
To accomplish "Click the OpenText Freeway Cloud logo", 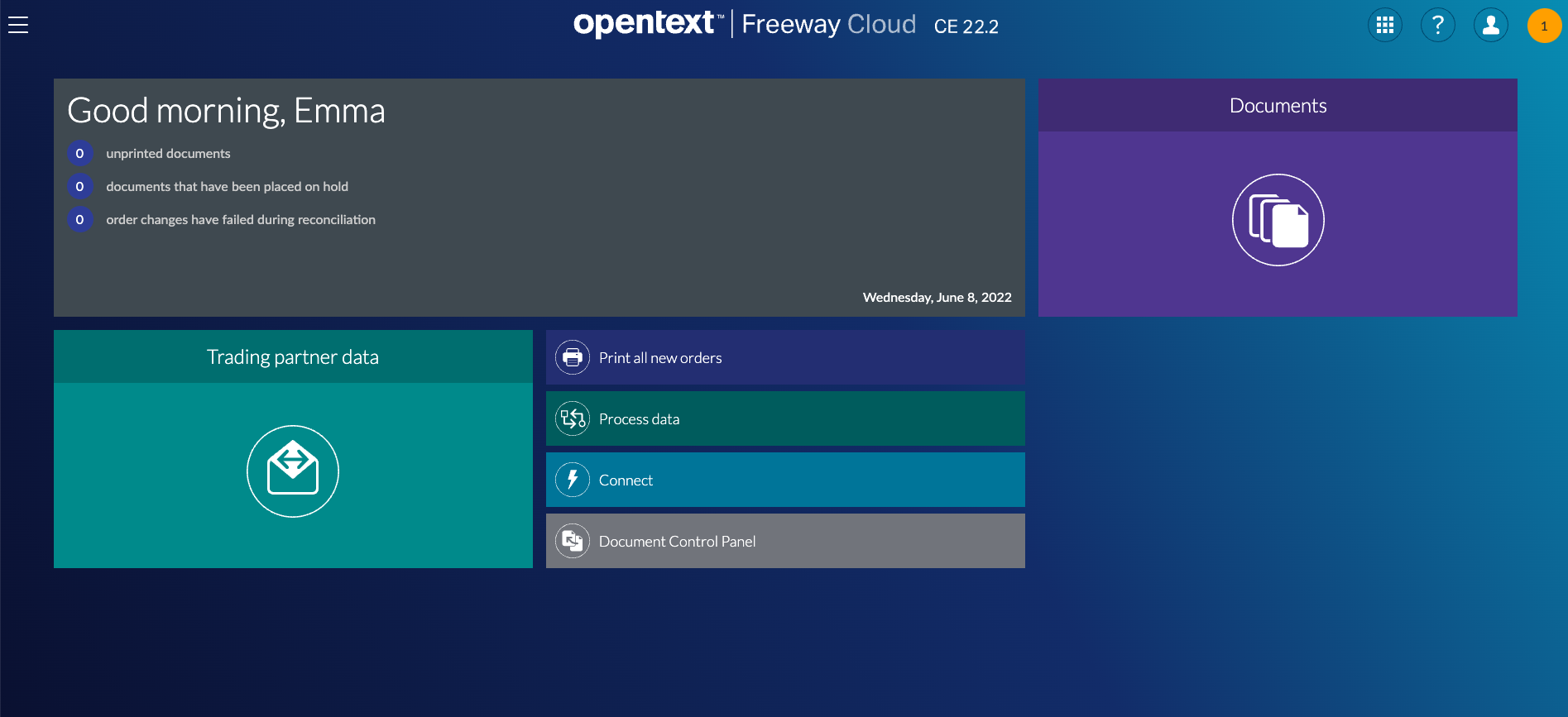I will coord(745,24).
